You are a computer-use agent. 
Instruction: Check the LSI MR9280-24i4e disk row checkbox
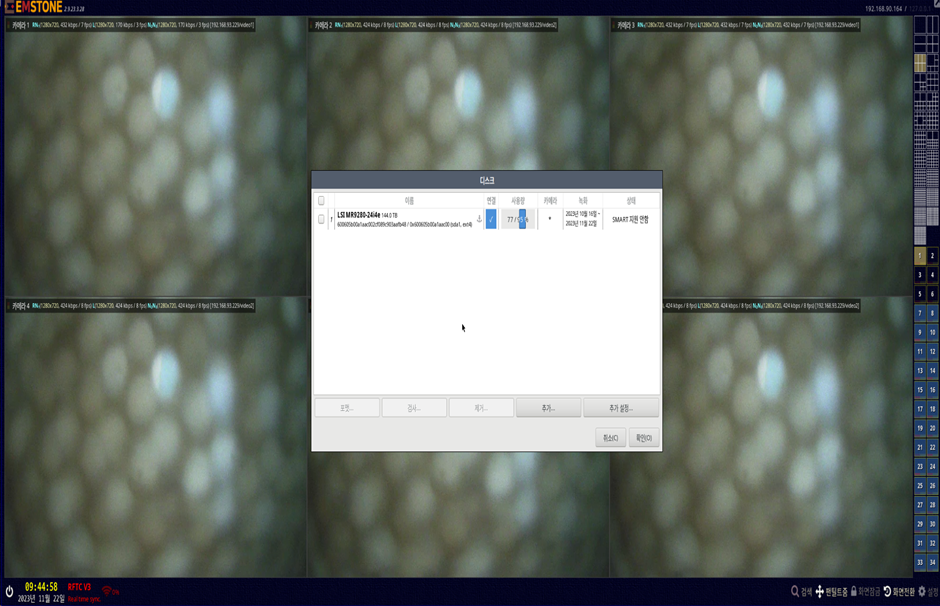tap(321, 219)
